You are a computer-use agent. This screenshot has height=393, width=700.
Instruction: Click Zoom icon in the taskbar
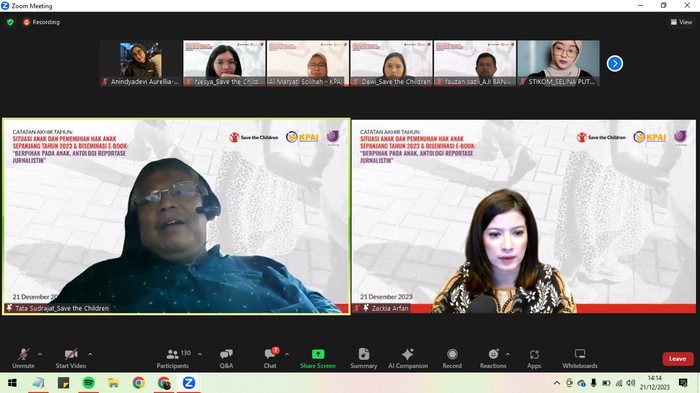tap(189, 383)
